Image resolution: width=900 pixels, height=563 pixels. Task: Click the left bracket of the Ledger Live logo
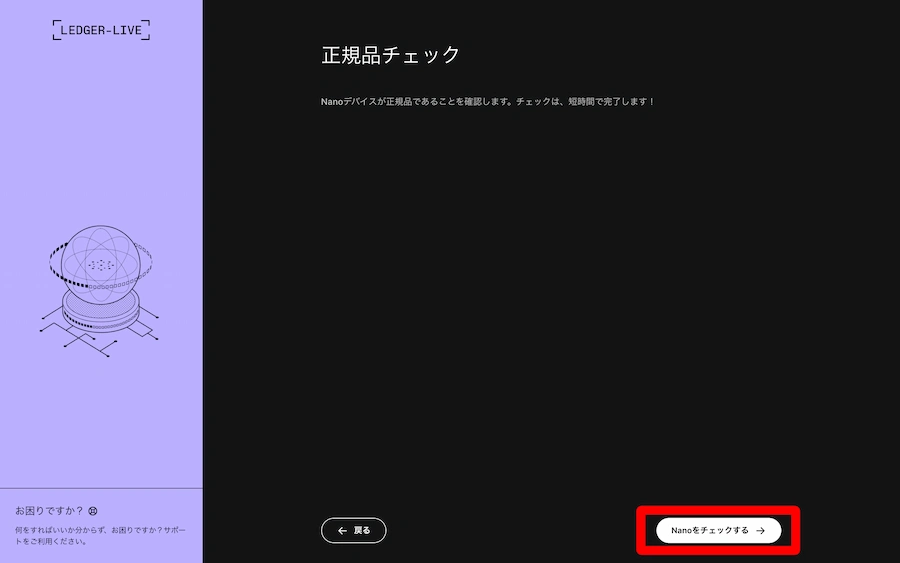56,30
